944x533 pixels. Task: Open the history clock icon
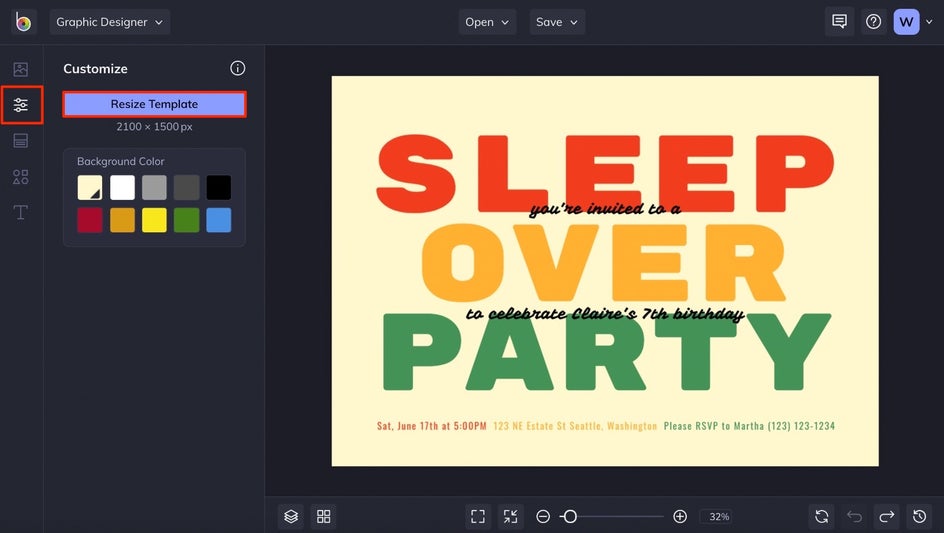point(920,516)
